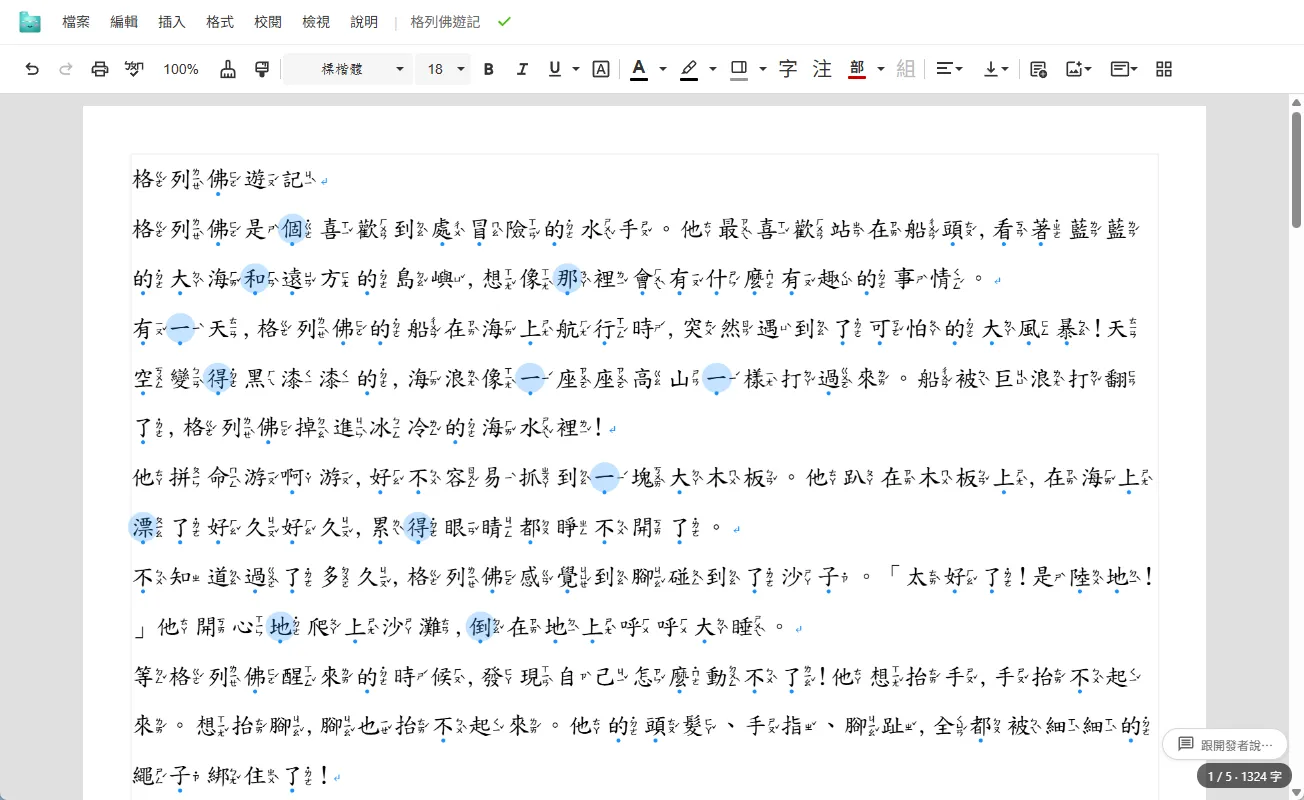Click the page background color icon

tap(738, 69)
